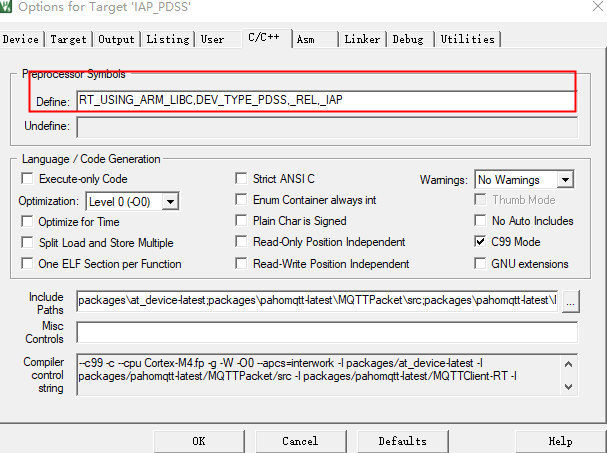The width and height of the screenshot is (607, 453).
Task: Click the Include Paths field
Action: click(317, 300)
